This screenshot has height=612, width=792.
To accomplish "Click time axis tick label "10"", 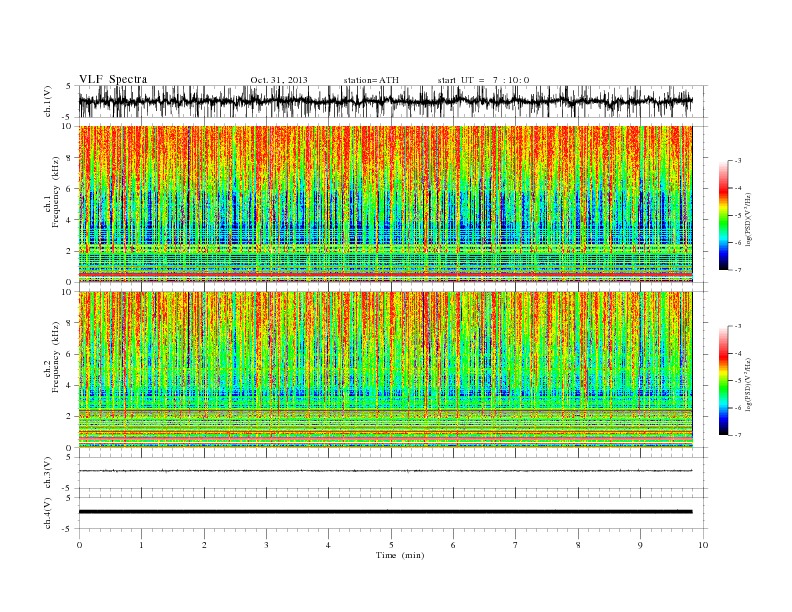I will [703, 545].
